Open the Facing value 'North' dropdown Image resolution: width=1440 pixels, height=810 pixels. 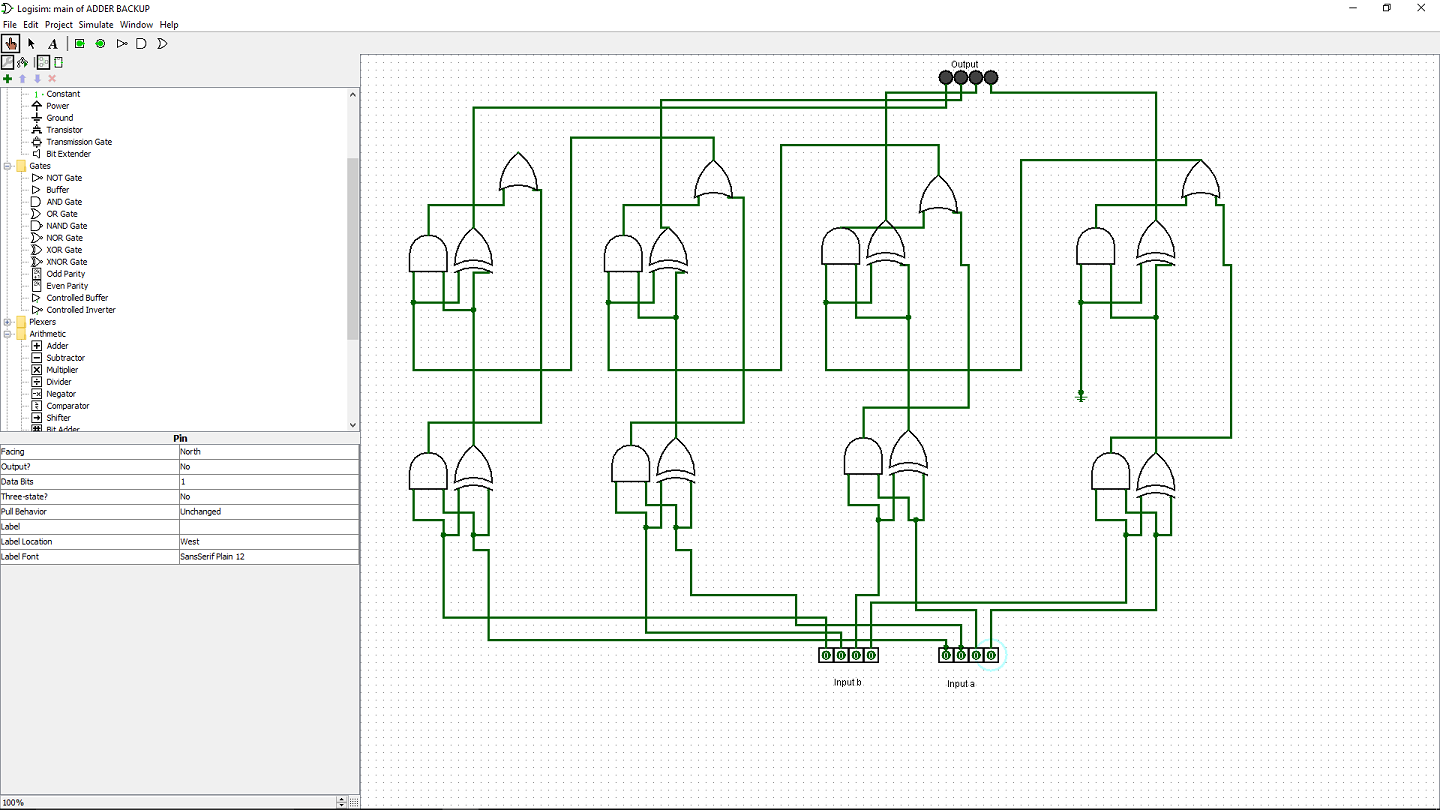tap(268, 452)
